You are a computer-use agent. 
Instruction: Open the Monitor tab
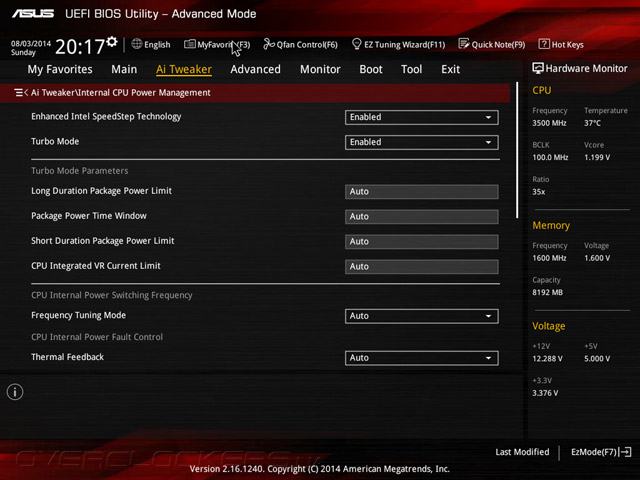click(x=320, y=69)
